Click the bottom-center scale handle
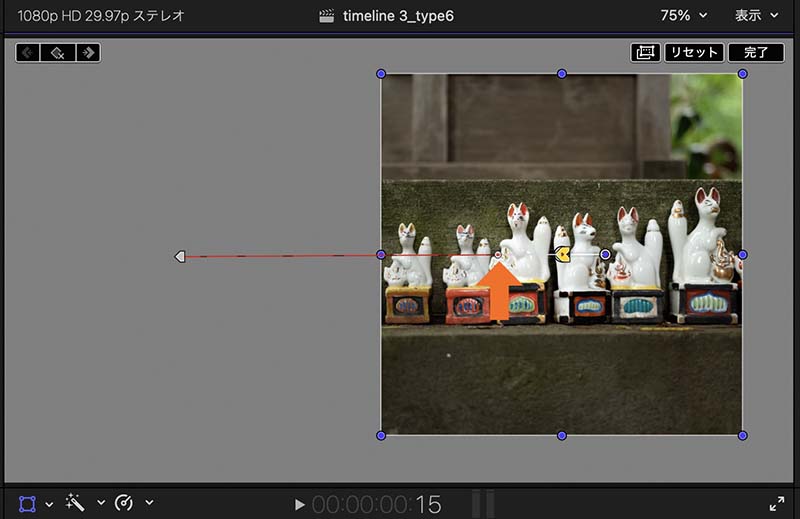This screenshot has width=800, height=519. click(x=562, y=435)
